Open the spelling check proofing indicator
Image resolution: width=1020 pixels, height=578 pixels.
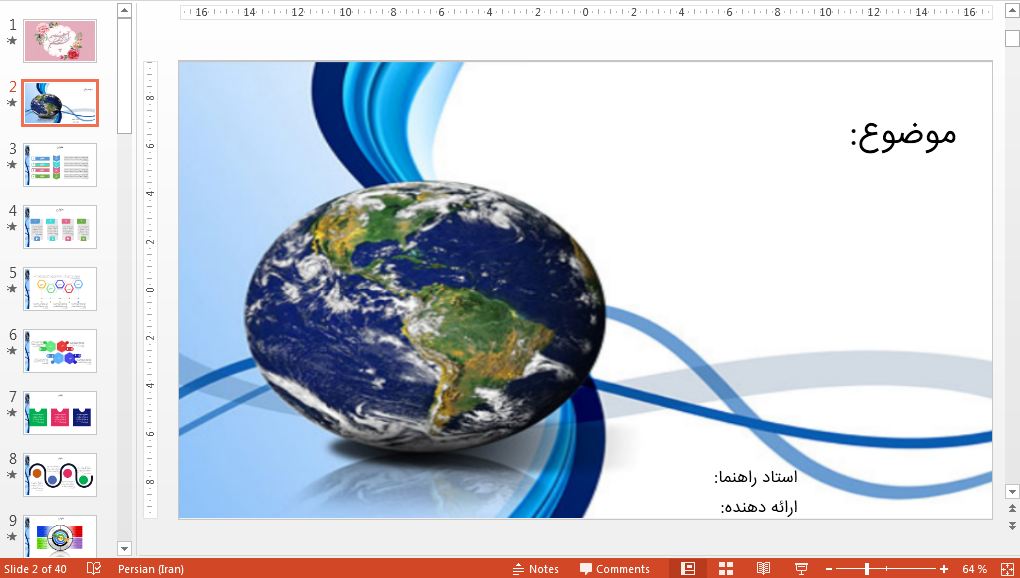(x=91, y=568)
